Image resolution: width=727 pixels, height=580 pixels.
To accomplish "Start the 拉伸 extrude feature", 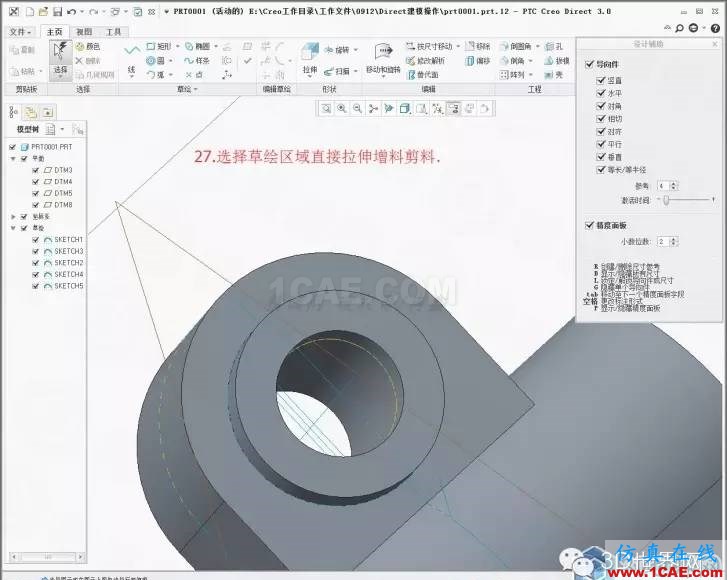I will [310, 59].
